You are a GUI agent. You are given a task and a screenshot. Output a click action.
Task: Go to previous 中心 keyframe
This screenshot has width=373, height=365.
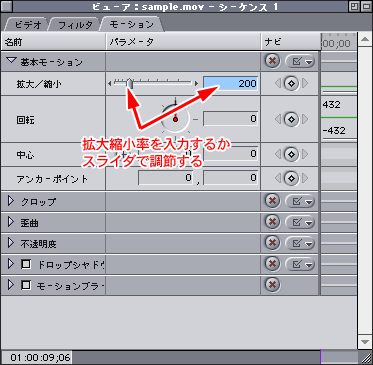[x=278, y=154]
